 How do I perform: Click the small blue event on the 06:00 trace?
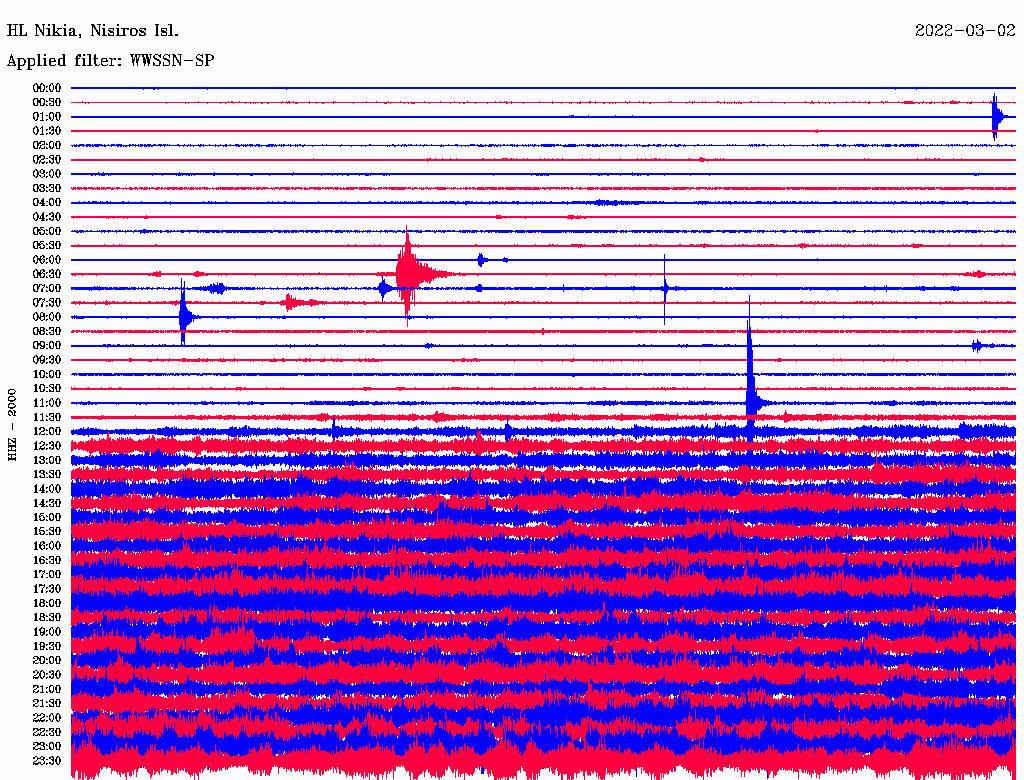[482, 260]
